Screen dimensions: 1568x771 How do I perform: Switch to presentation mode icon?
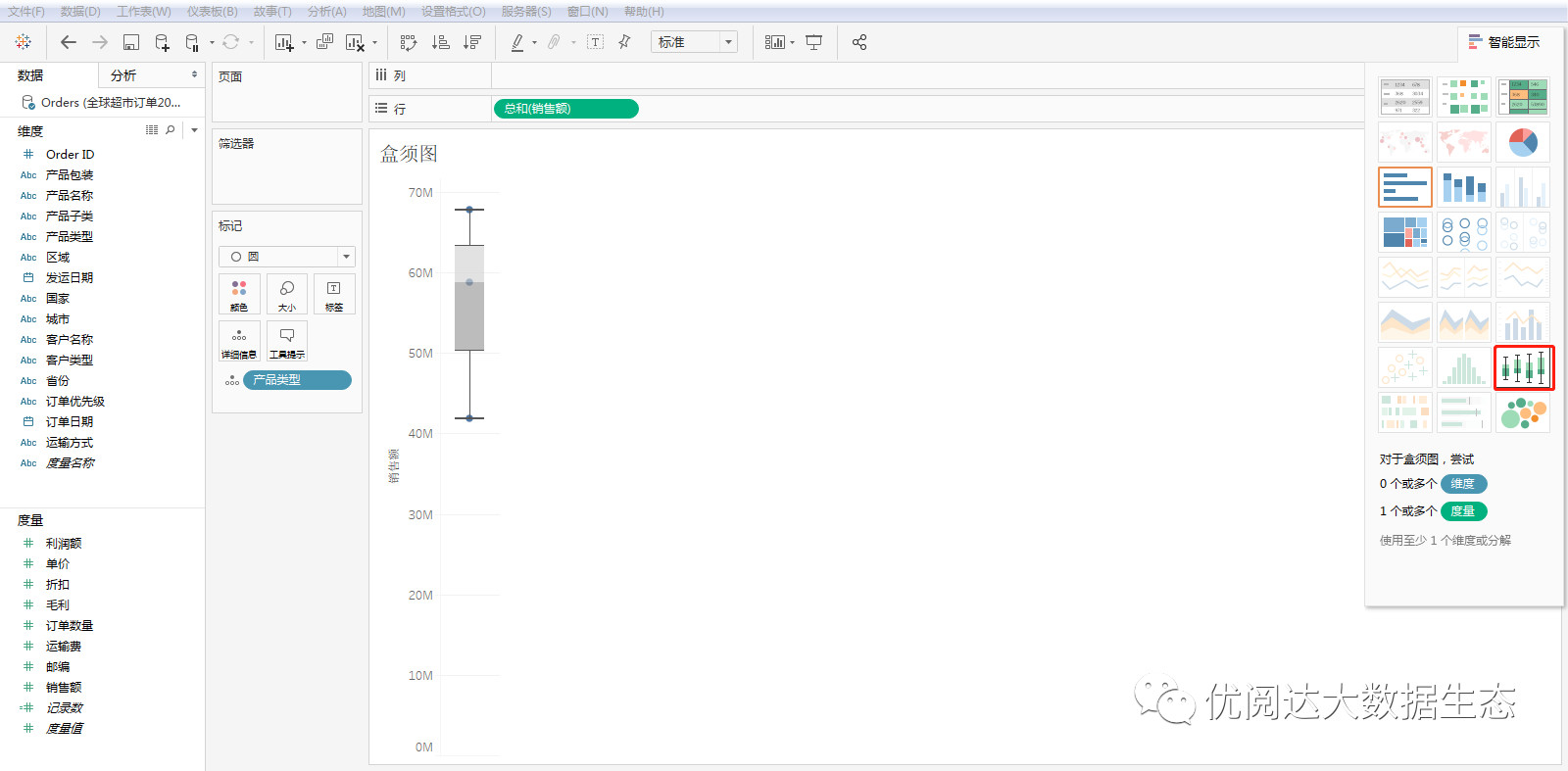click(x=813, y=42)
